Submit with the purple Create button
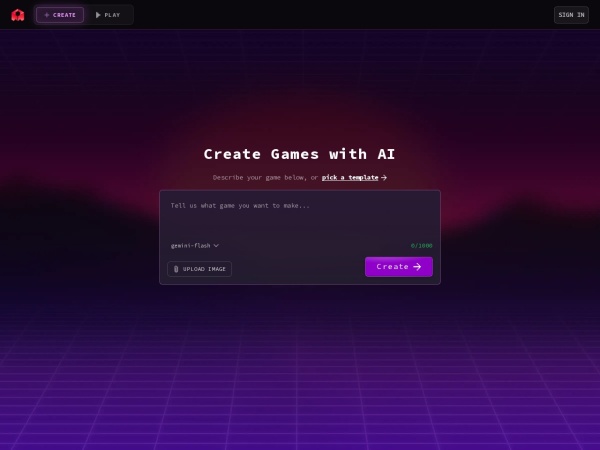This screenshot has width=600, height=450. [x=399, y=267]
